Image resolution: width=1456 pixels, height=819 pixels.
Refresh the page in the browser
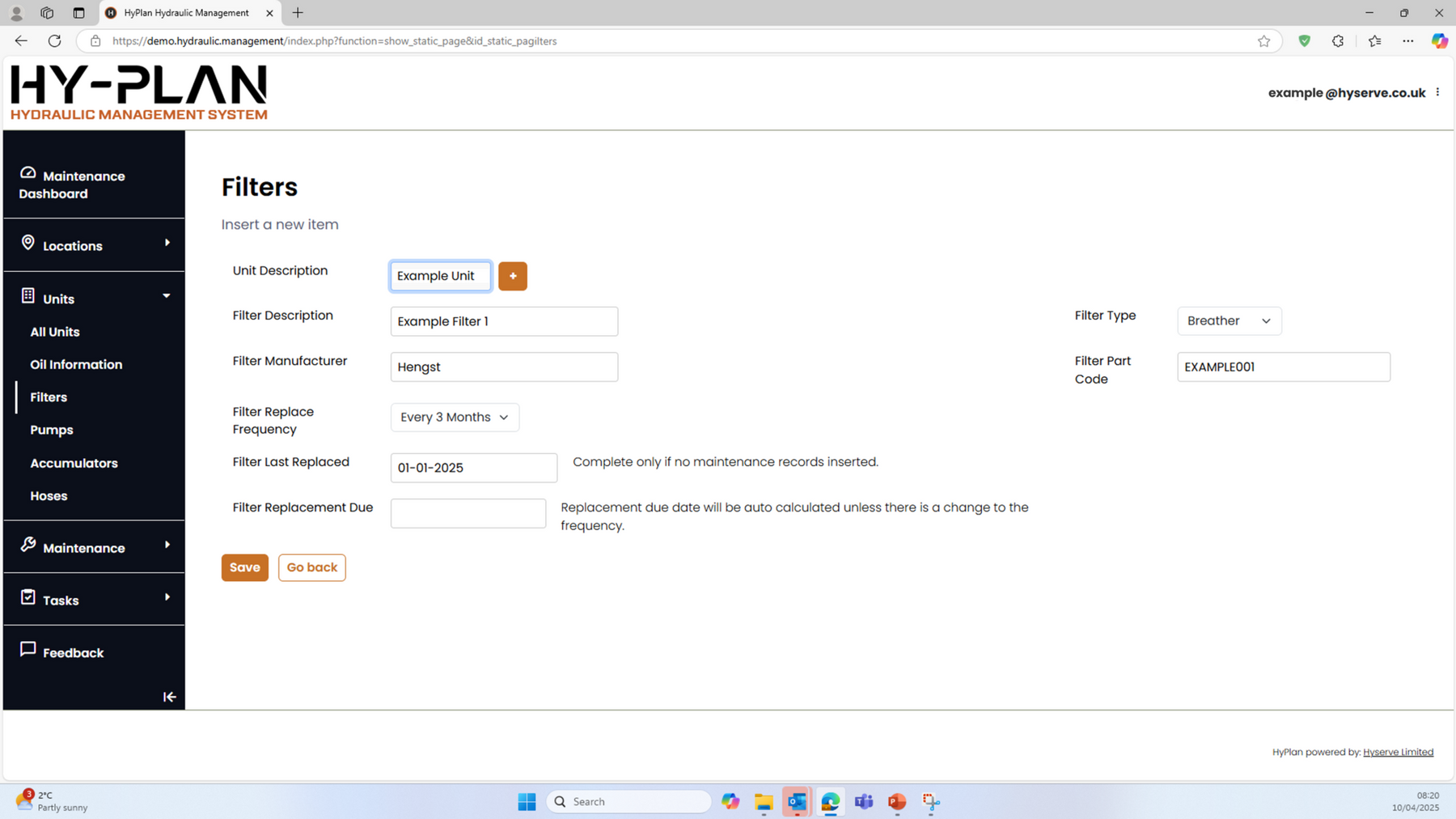(x=54, y=41)
